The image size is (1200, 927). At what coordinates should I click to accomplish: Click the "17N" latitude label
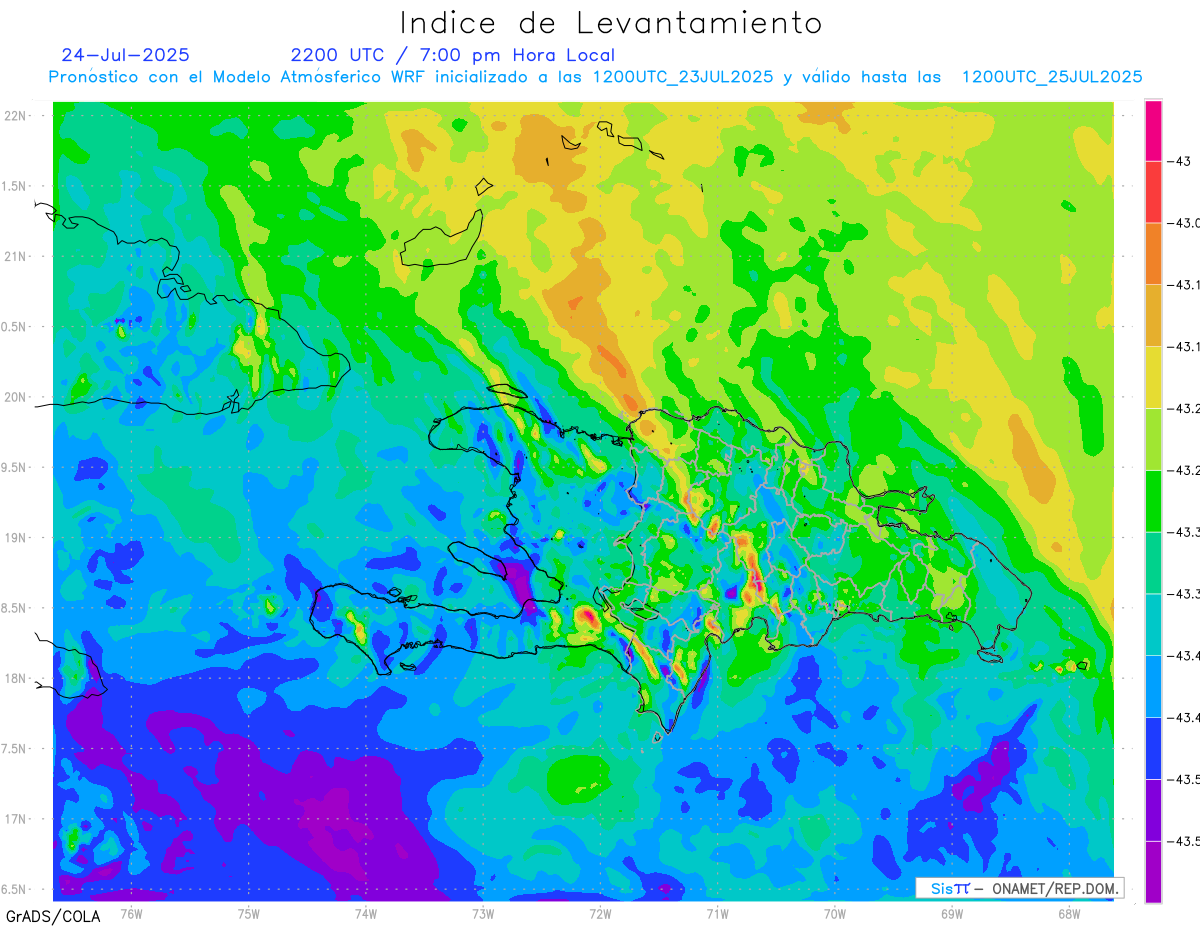click(17, 819)
